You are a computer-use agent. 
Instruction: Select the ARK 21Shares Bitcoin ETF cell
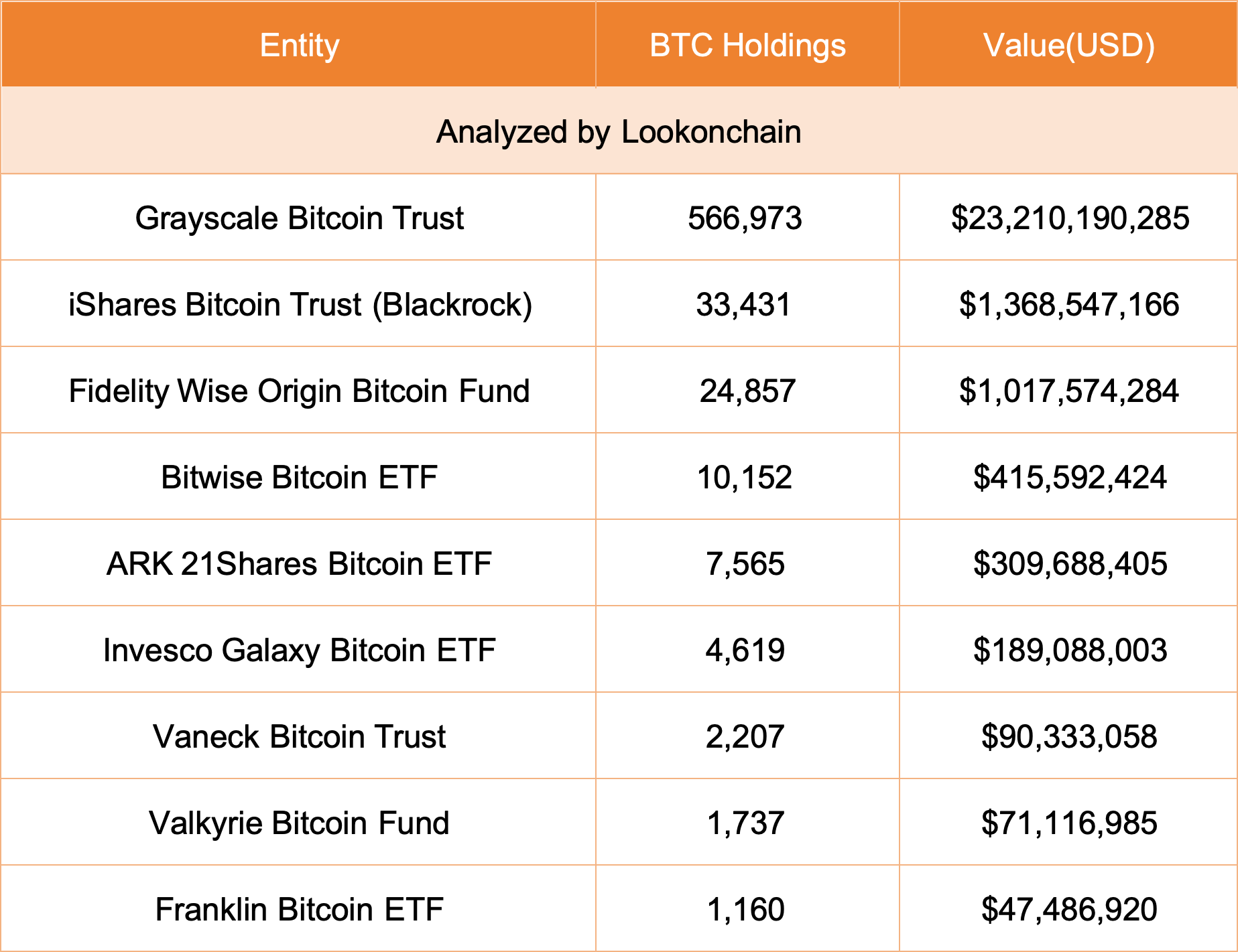[x=299, y=564]
